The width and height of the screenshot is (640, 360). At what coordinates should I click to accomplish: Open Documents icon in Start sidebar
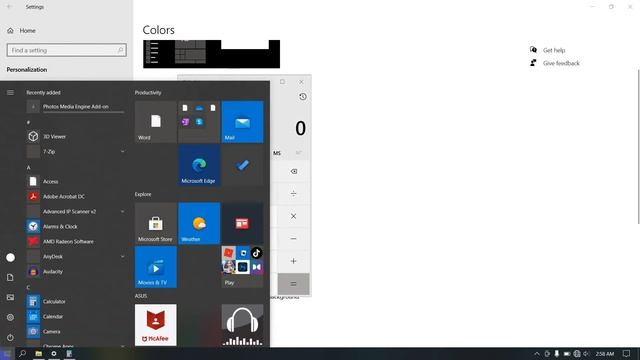10,278
